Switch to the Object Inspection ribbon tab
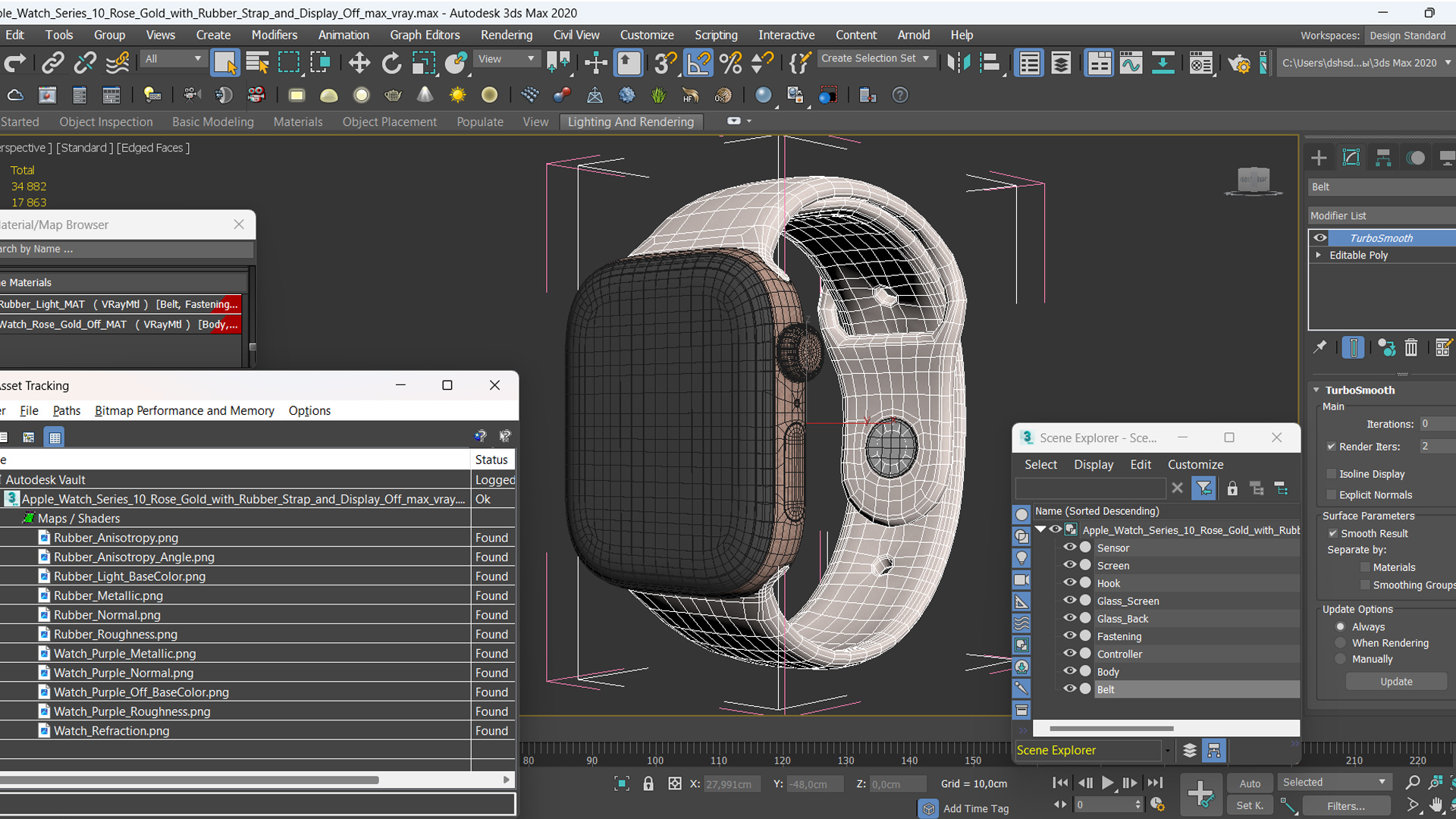This screenshot has height=819, width=1456. tap(106, 122)
